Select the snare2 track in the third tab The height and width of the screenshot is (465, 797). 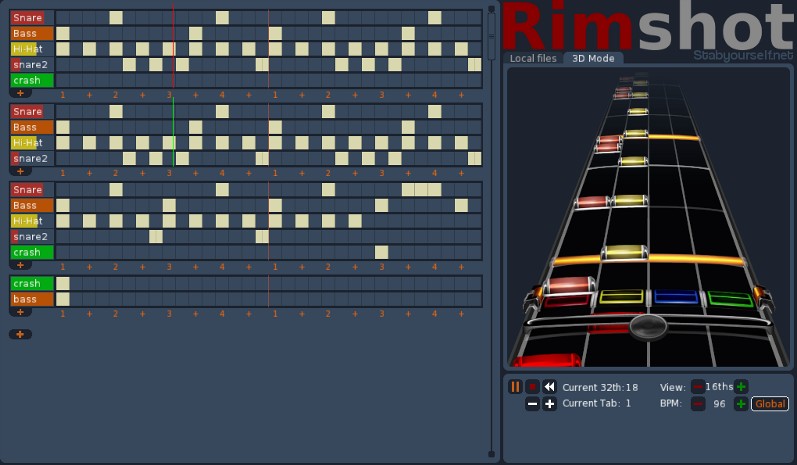coord(32,236)
